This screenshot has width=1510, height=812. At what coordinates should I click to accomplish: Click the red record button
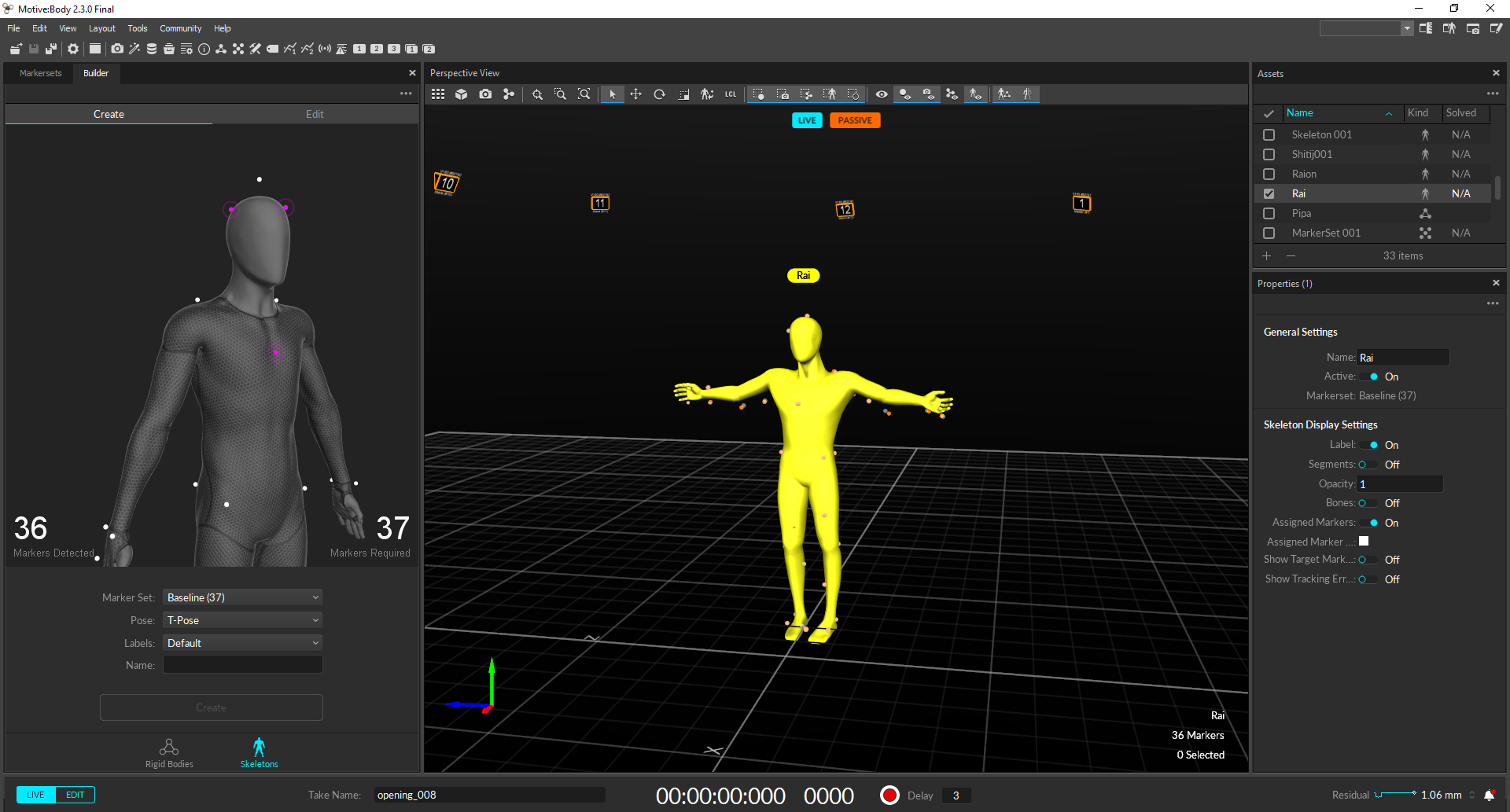click(889, 795)
